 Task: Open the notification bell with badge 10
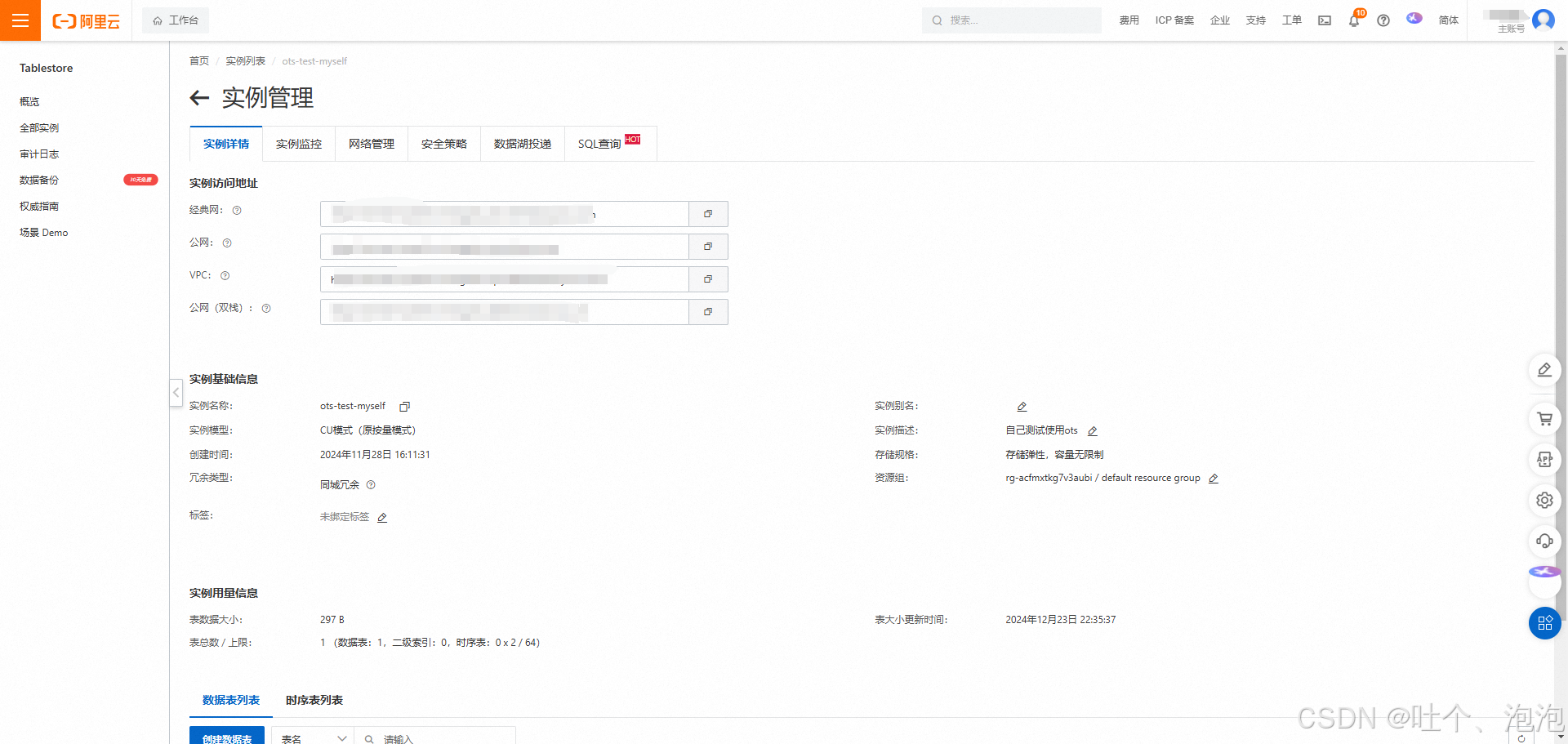(x=1354, y=20)
